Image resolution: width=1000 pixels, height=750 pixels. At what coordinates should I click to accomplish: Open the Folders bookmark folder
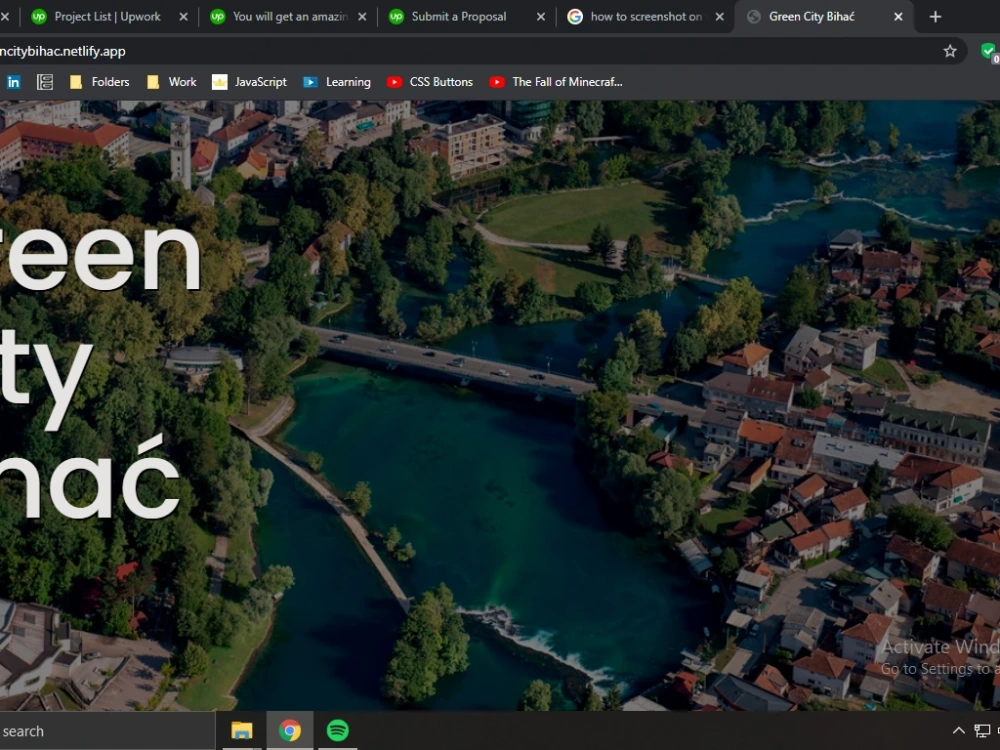99,82
